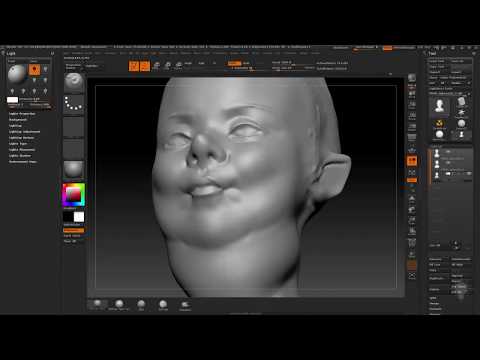Click the Light palette title
480x360 pixels.
click(11, 53)
